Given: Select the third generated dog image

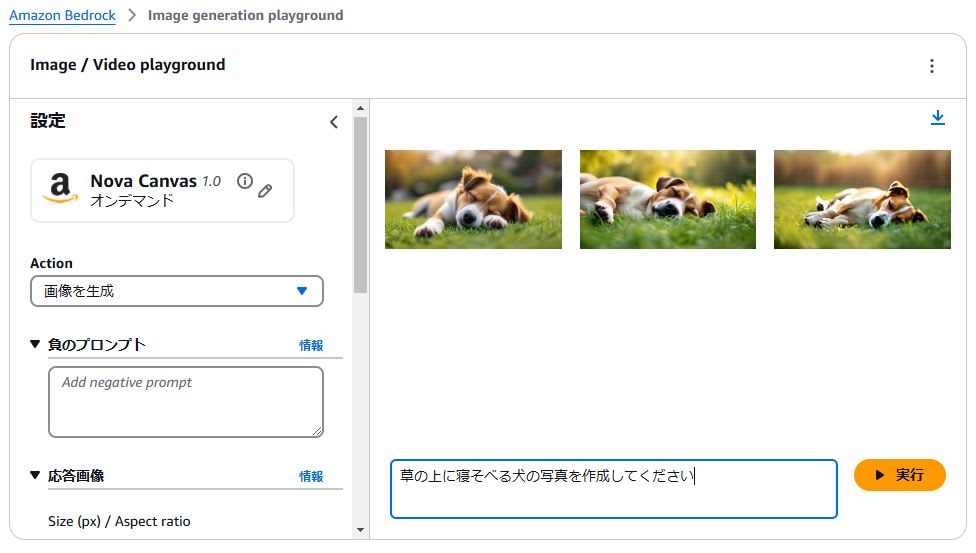Looking at the screenshot, I should (862, 199).
